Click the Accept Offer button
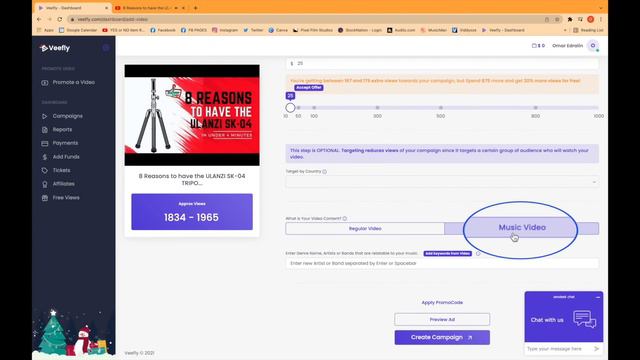 tap(309, 88)
